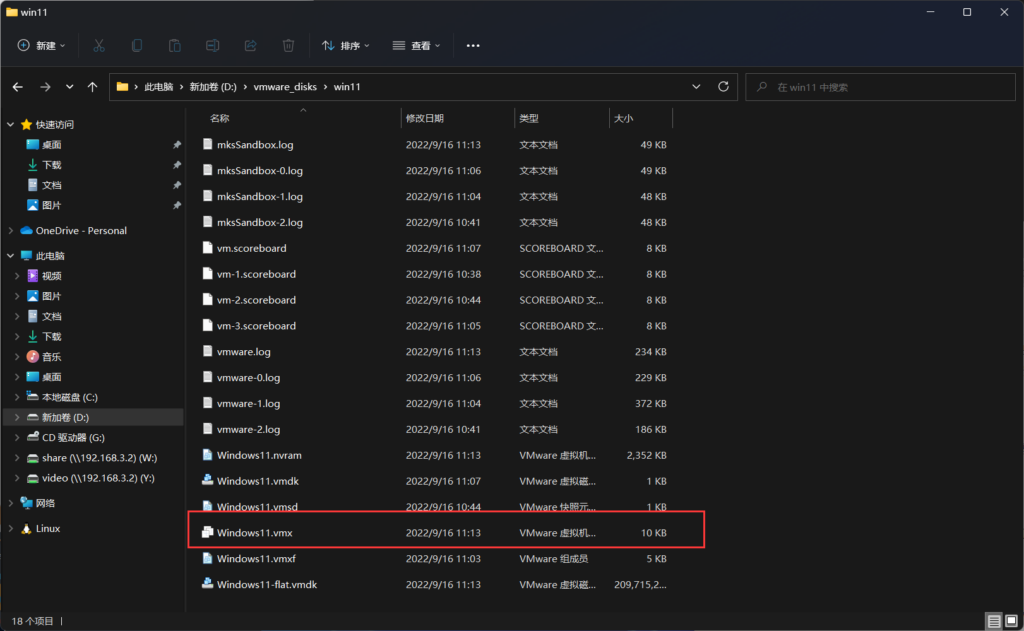Click the 18 items (18 个项目) status text
Screen dimensions: 1024x631
(x=32, y=621)
